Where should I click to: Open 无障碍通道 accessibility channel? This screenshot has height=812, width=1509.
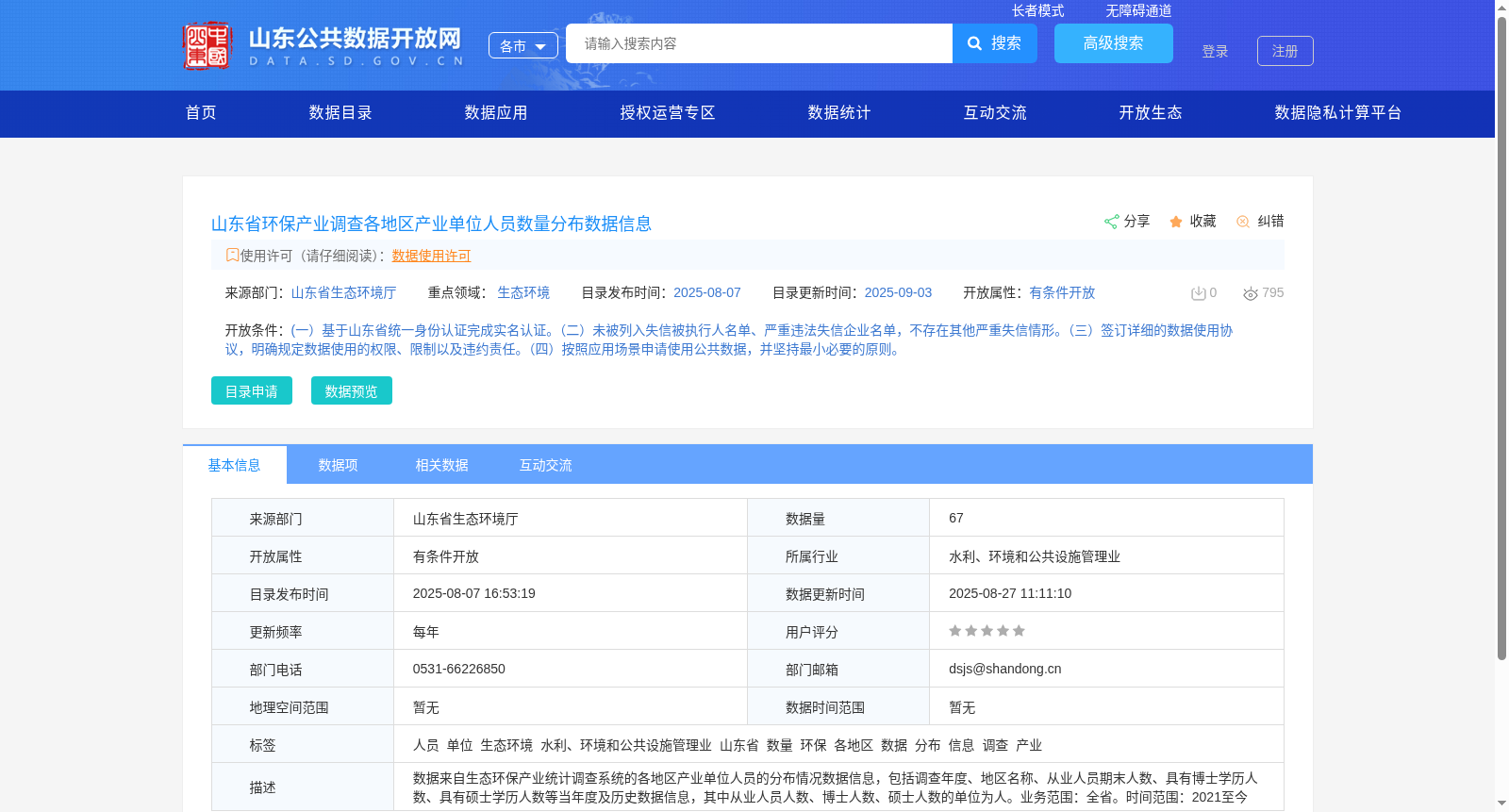pos(1138,10)
